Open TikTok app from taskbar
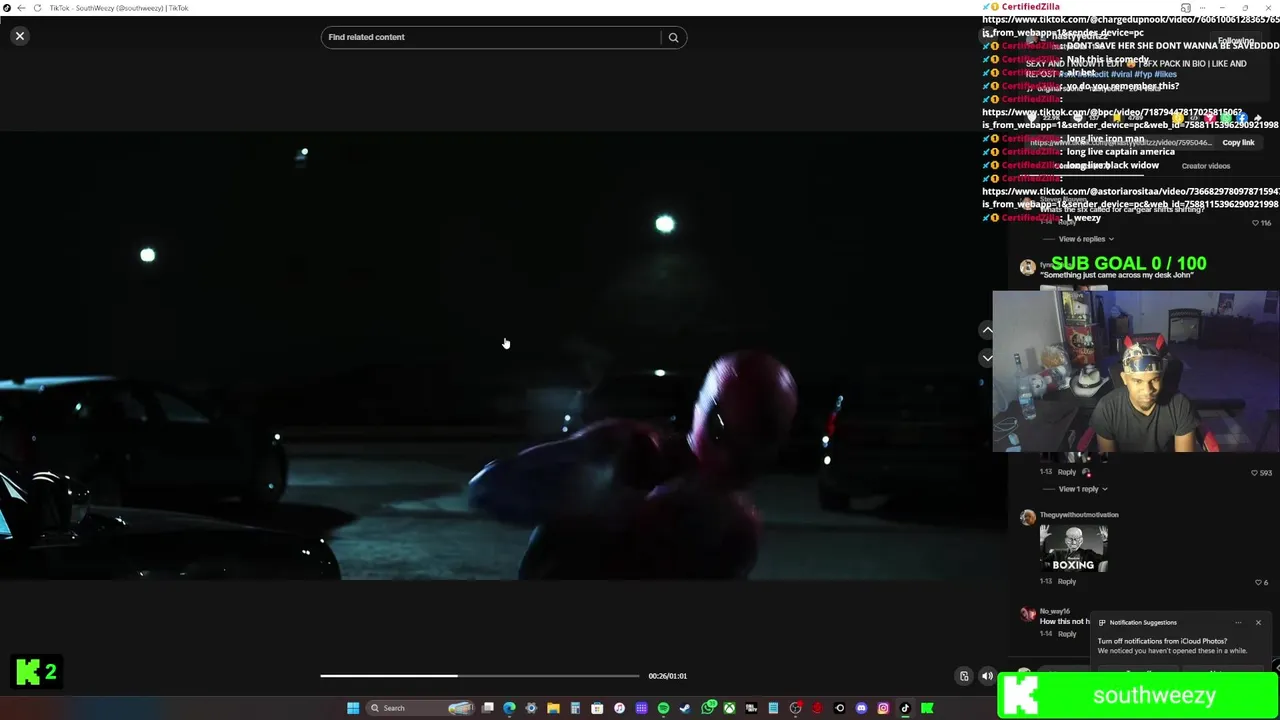Screen dimensions: 1280x720 905,708
